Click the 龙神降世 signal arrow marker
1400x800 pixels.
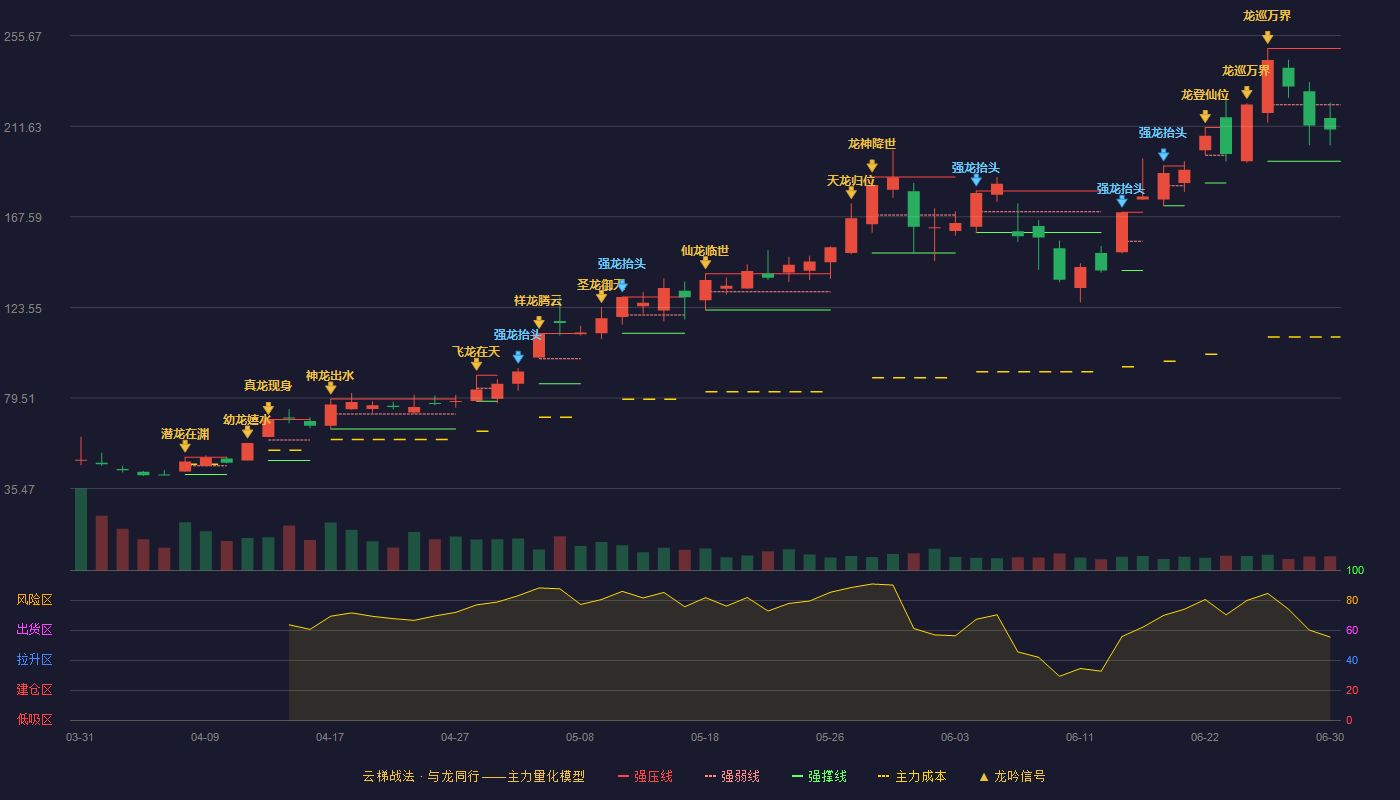point(872,167)
